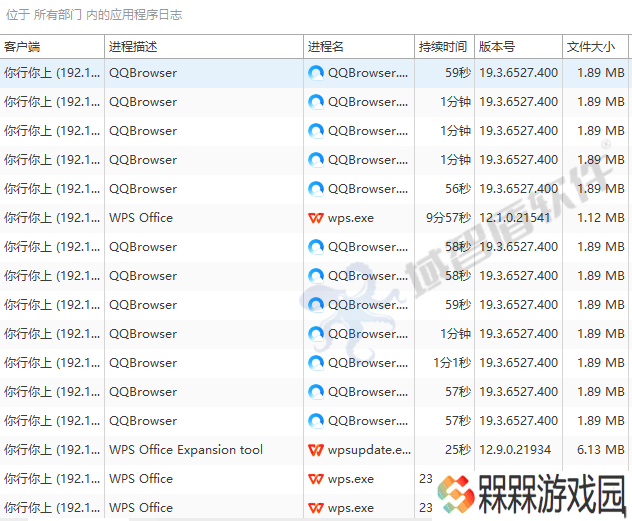Click 1.89 MB in the 56秒 row
This screenshot has width=632, height=521.
(x=601, y=189)
